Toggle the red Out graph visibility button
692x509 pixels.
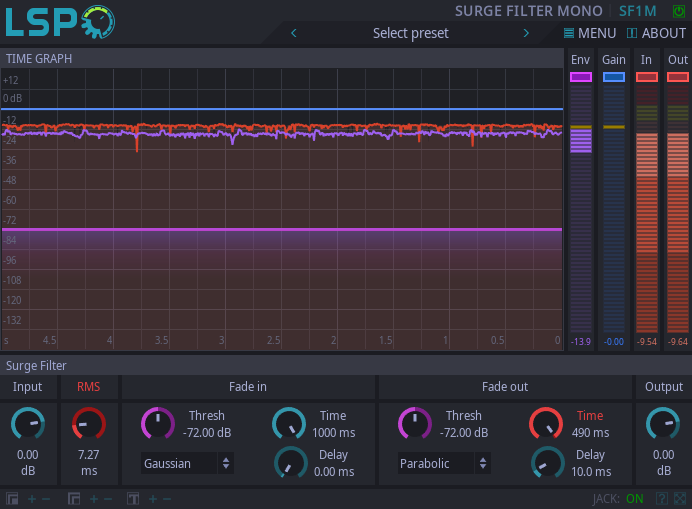click(x=678, y=77)
